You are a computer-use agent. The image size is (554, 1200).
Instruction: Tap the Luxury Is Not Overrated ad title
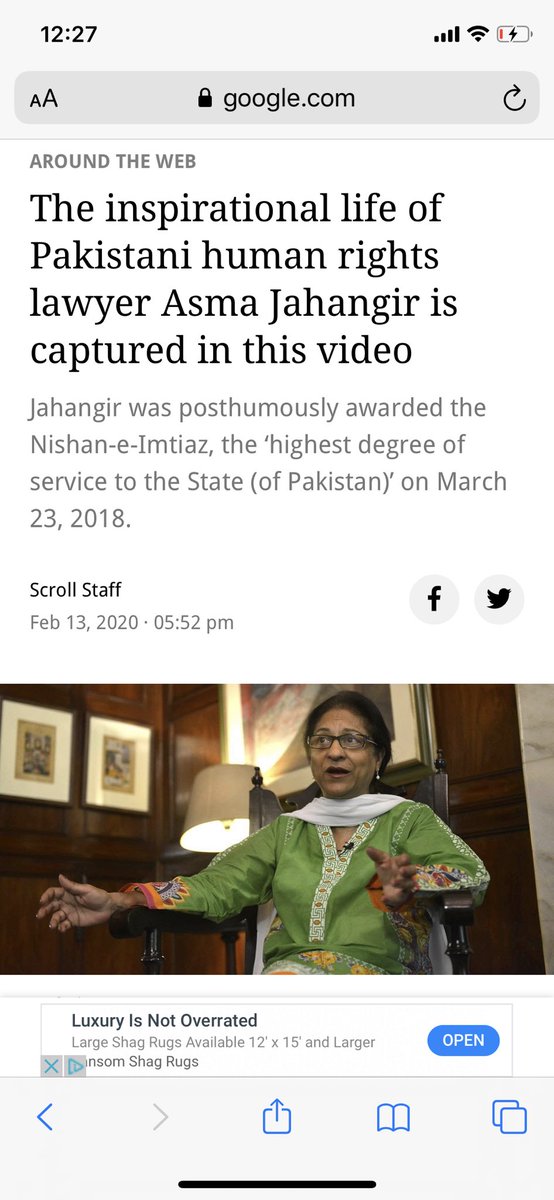point(164,1020)
